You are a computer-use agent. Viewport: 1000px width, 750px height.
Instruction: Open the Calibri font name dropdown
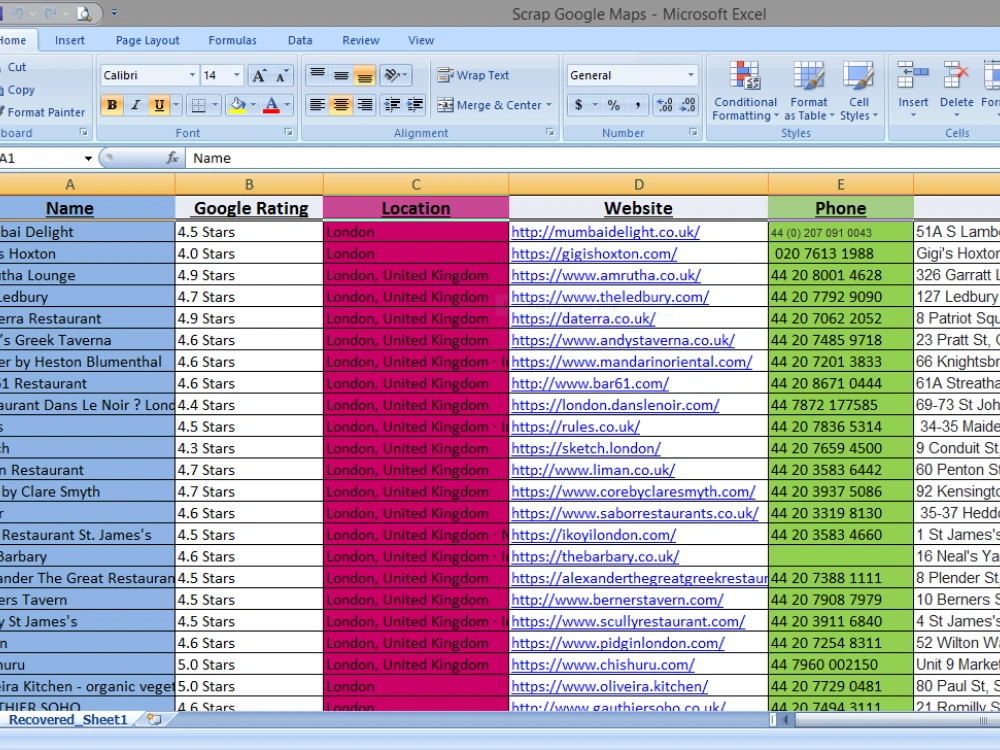[x=192, y=75]
